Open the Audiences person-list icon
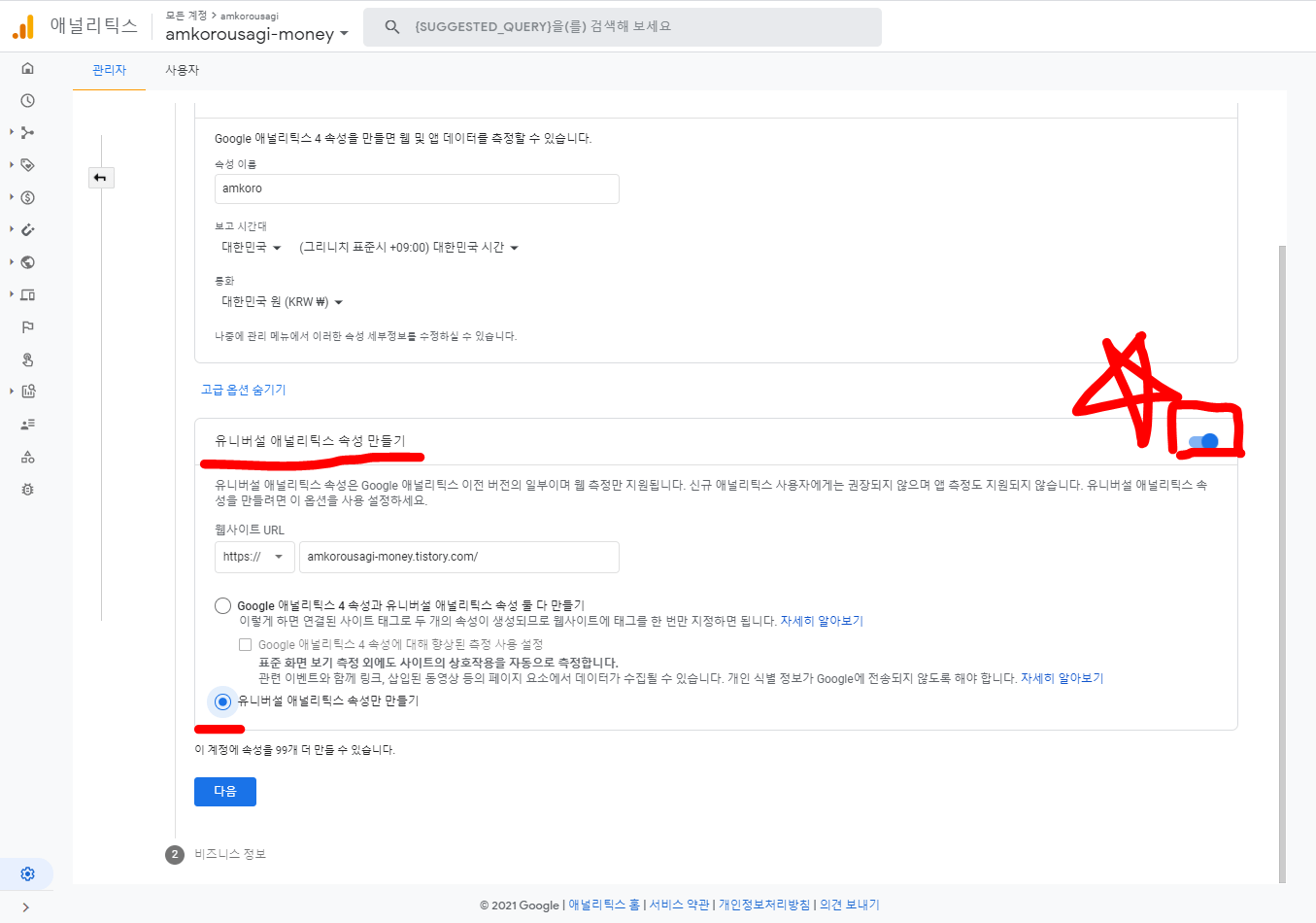Screen dimensions: 1316x923 pyautogui.click(x=27, y=424)
